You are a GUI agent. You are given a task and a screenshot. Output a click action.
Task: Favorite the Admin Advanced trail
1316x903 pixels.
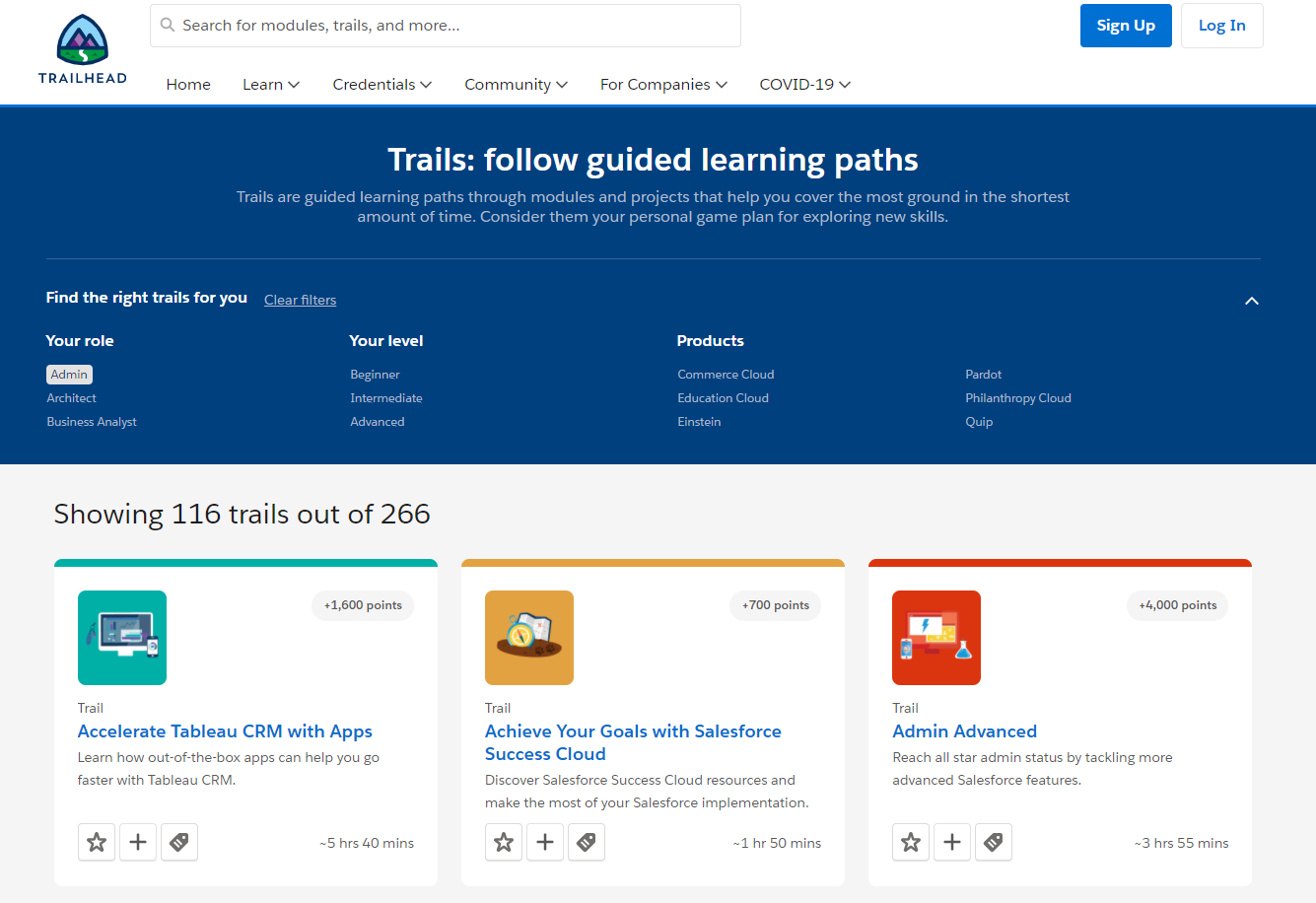click(911, 842)
